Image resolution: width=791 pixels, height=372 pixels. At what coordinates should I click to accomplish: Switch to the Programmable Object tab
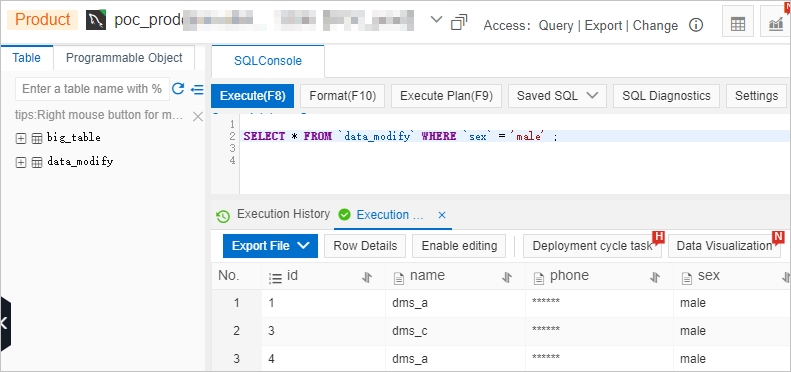(x=124, y=58)
